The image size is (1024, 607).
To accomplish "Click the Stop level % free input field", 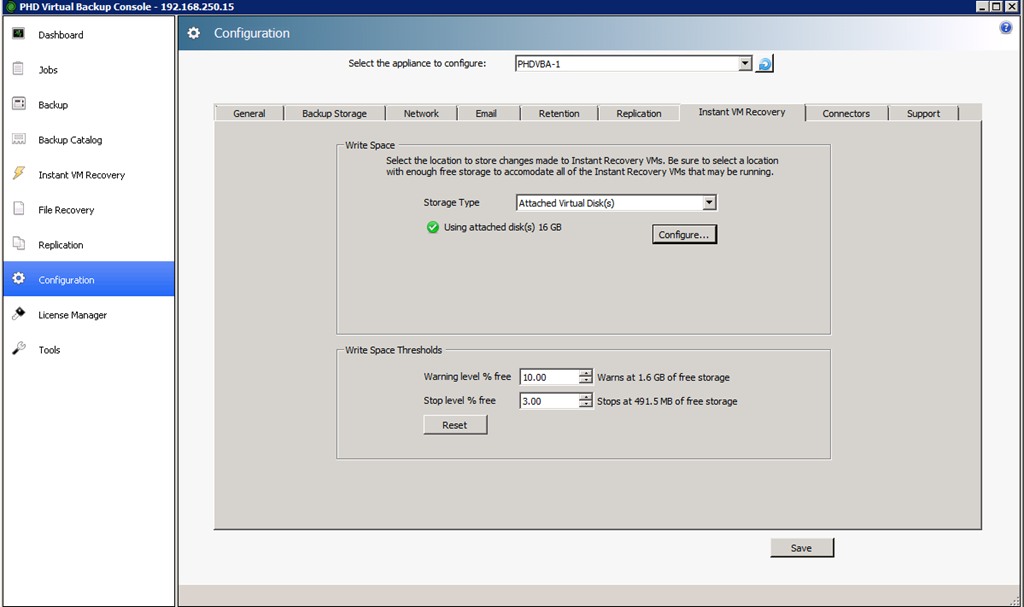I will click(x=549, y=401).
